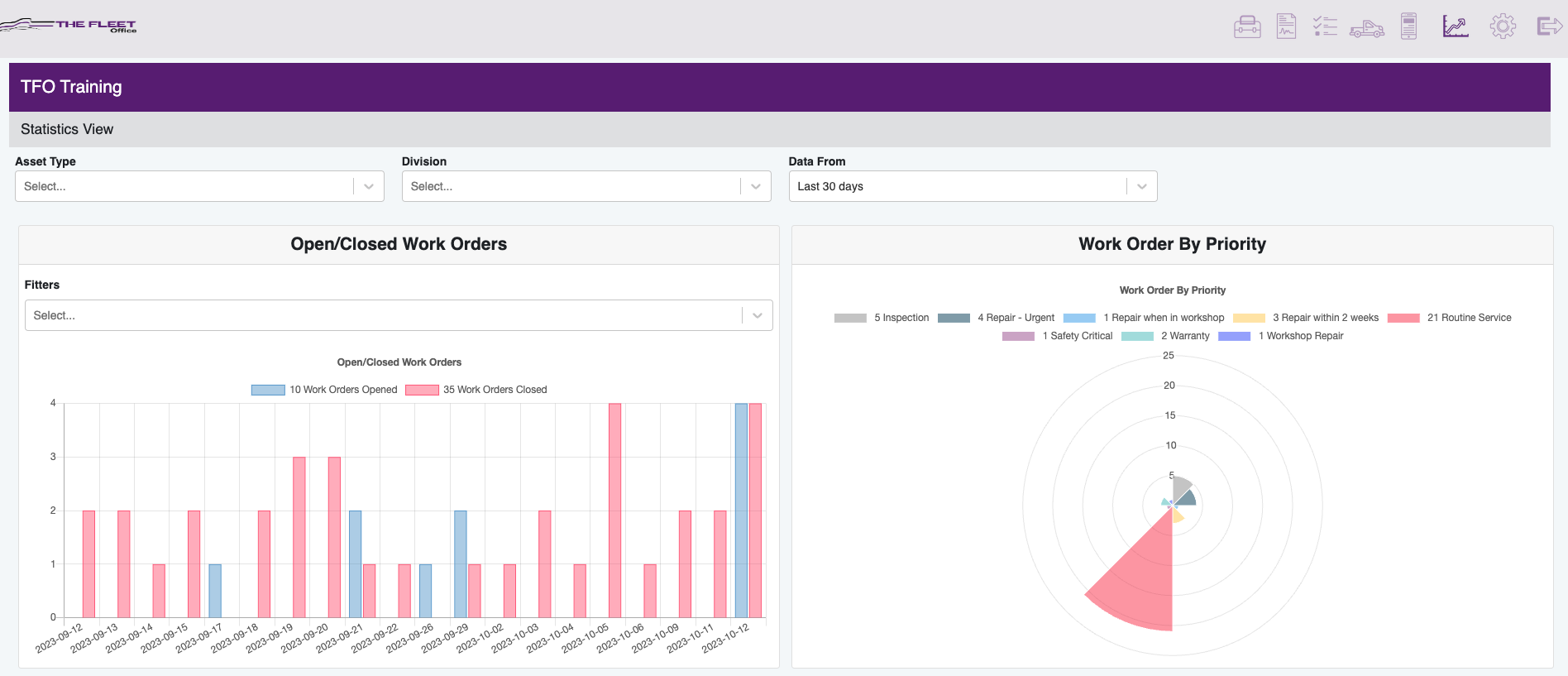Click the 15 tick label on the polar chart

pyautogui.click(x=1170, y=415)
